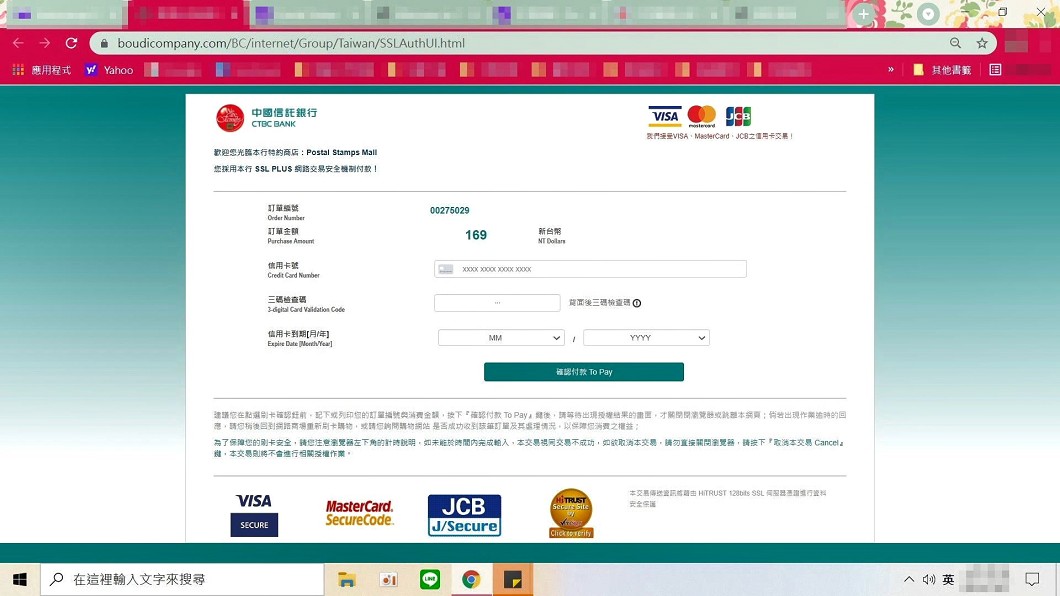
Task: Open a new browser tab with plus
Action: click(x=863, y=14)
